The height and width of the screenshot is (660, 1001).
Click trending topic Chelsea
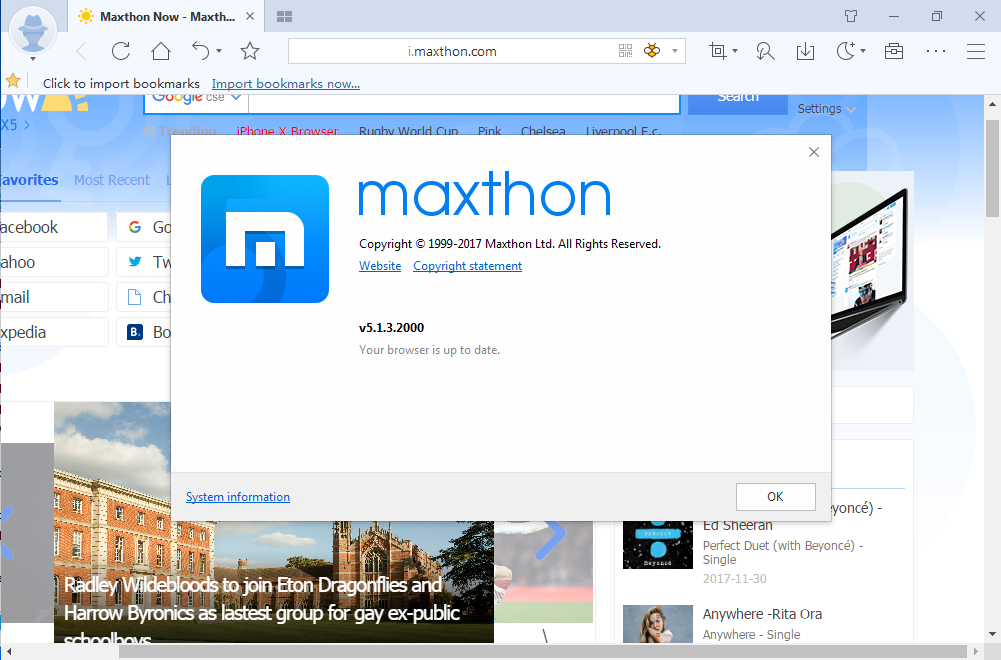click(543, 131)
